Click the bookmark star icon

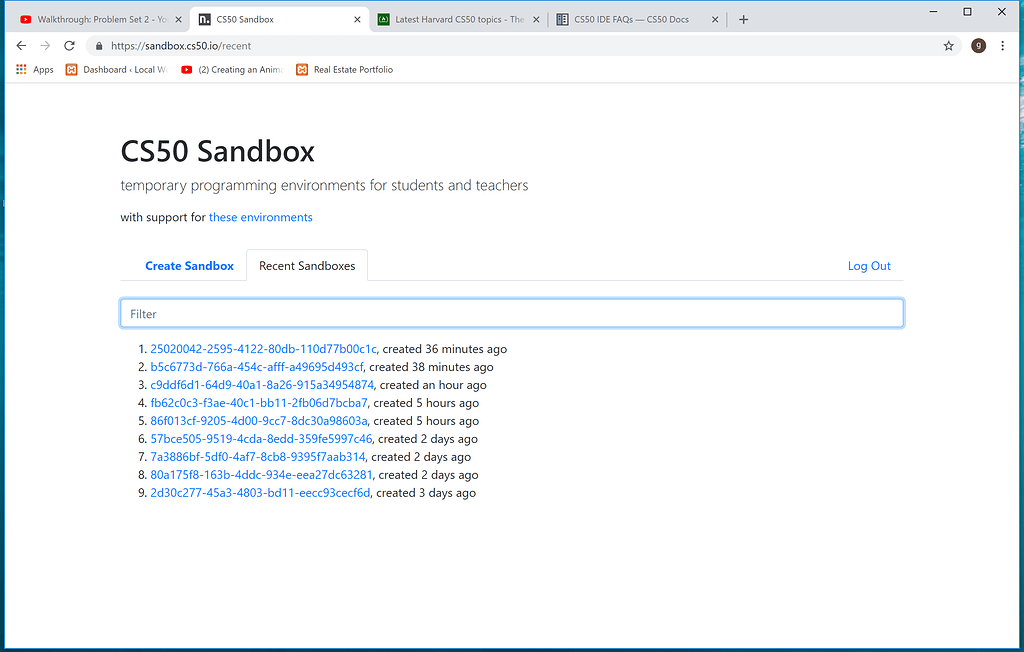coord(948,45)
